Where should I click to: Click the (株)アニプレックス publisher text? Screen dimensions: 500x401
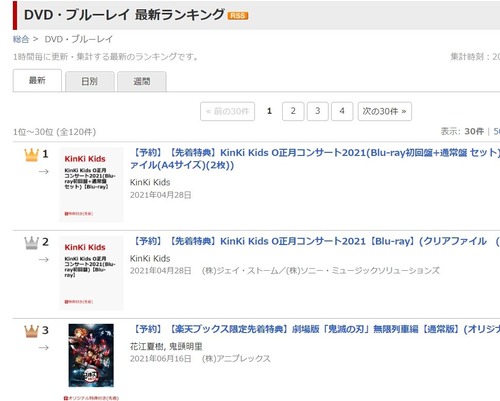[236, 359]
